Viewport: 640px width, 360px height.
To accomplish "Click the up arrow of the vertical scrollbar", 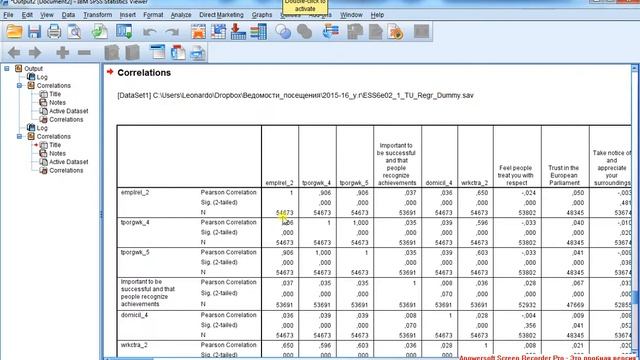I will [635, 68].
